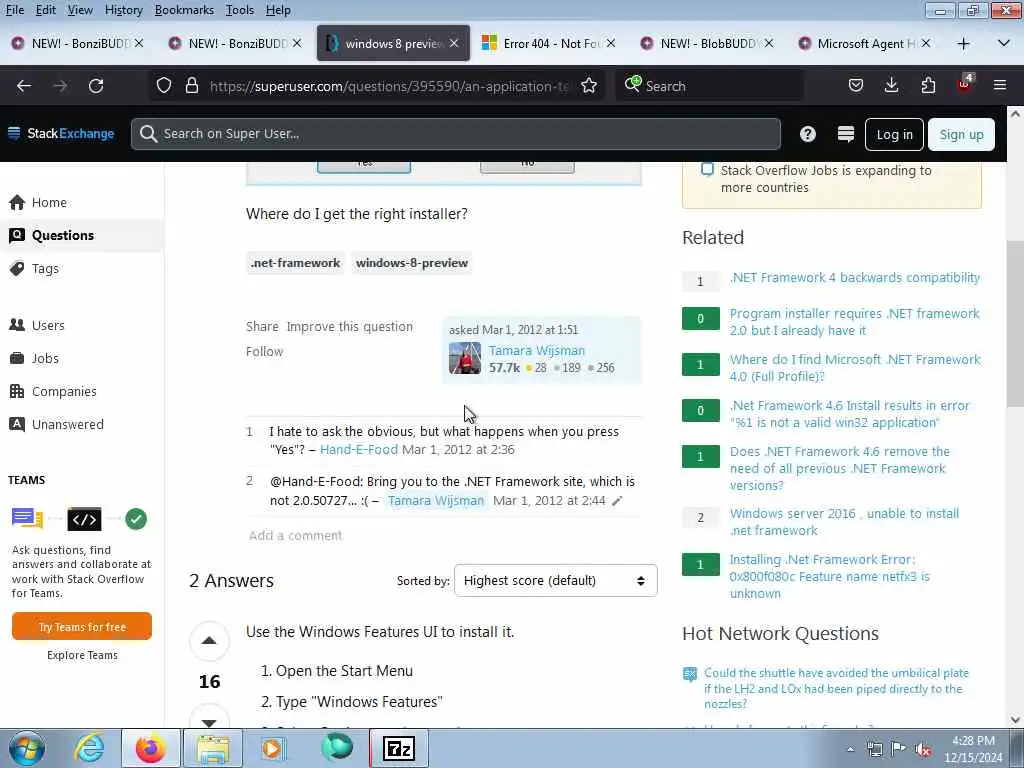1024x768 pixels.
Task: Click the Share link under question
Action: click(262, 327)
